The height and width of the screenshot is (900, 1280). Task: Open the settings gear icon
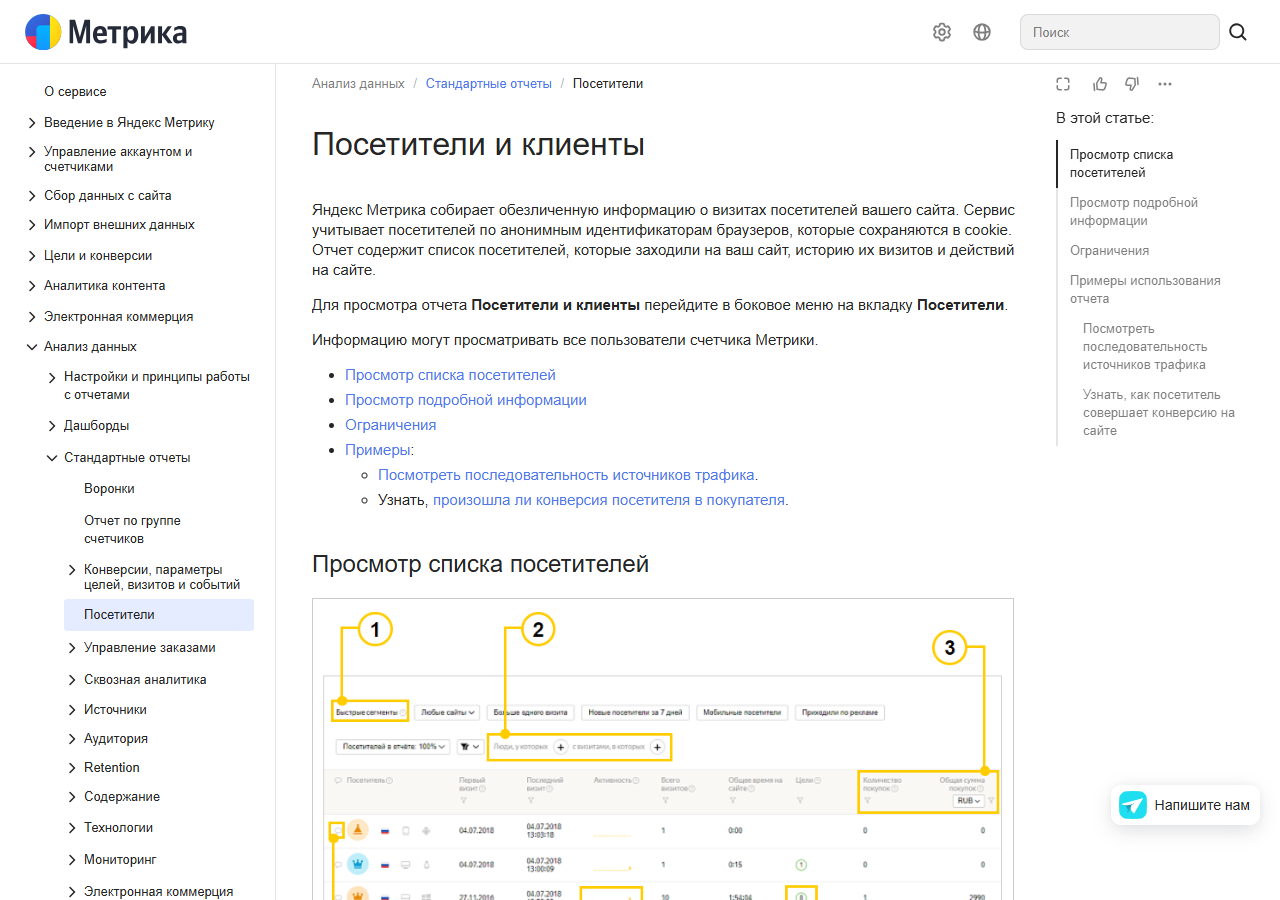pyautogui.click(x=942, y=32)
